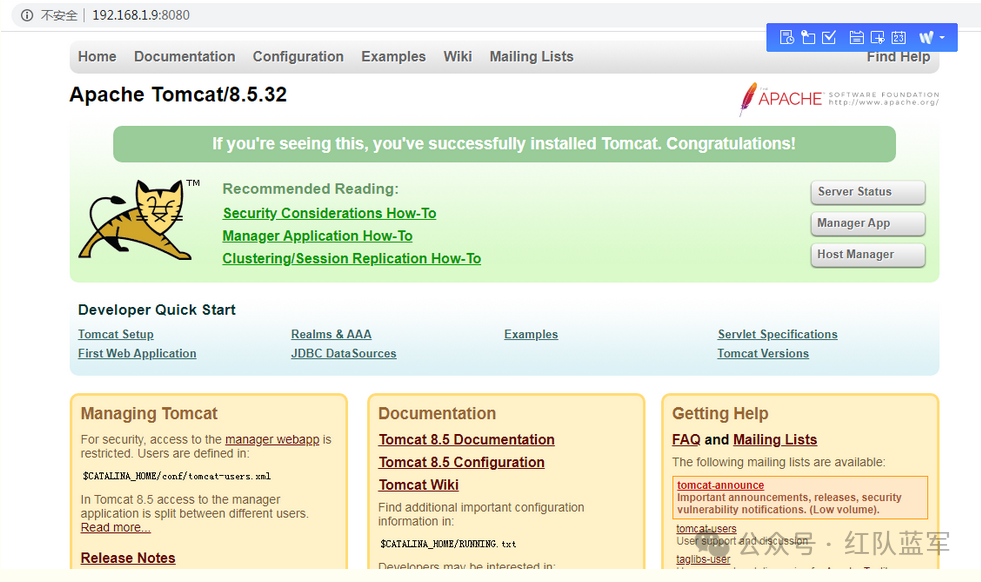Open the Servlet Specifications link

click(778, 334)
